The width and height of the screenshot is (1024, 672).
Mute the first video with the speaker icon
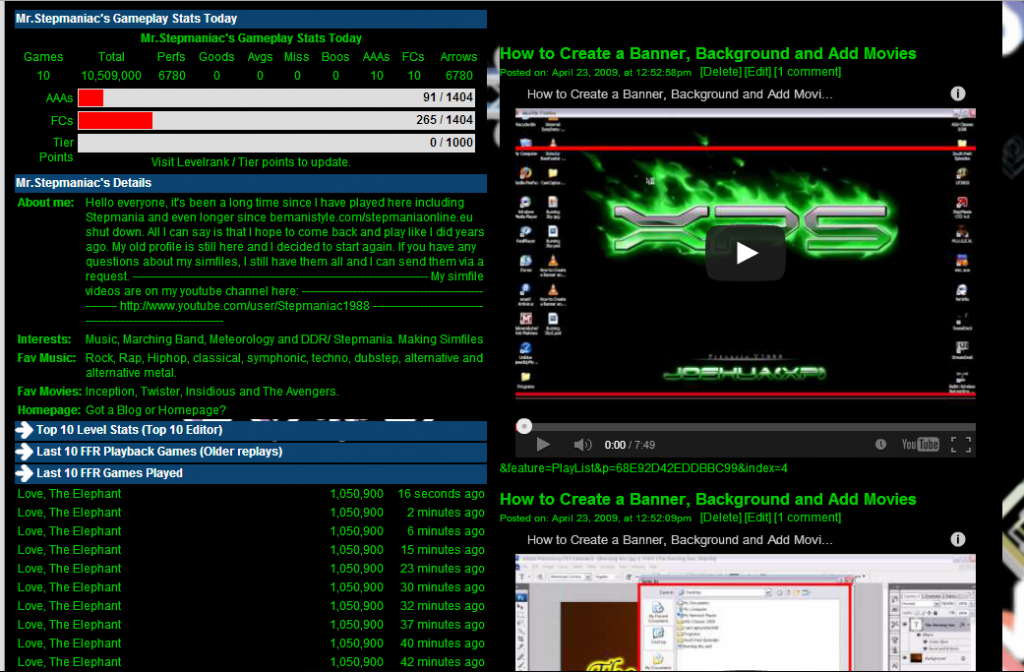(x=583, y=445)
